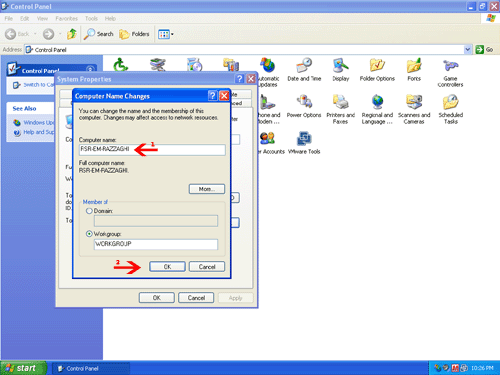Image resolution: width=500 pixels, height=375 pixels.
Task: Open the Scanners and Cameras icon
Action: [x=414, y=109]
